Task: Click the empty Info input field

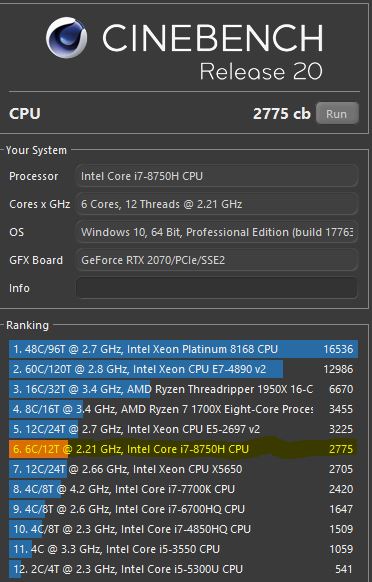Action: (217, 288)
